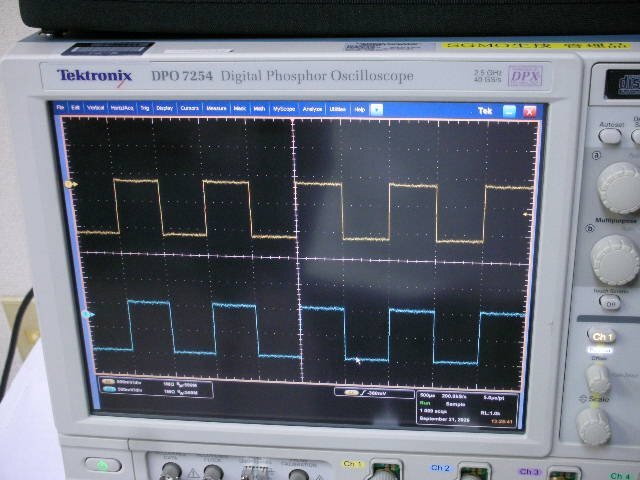Push the Multipurpose knob b
Screen dimensions: 640x480
coord(615,260)
